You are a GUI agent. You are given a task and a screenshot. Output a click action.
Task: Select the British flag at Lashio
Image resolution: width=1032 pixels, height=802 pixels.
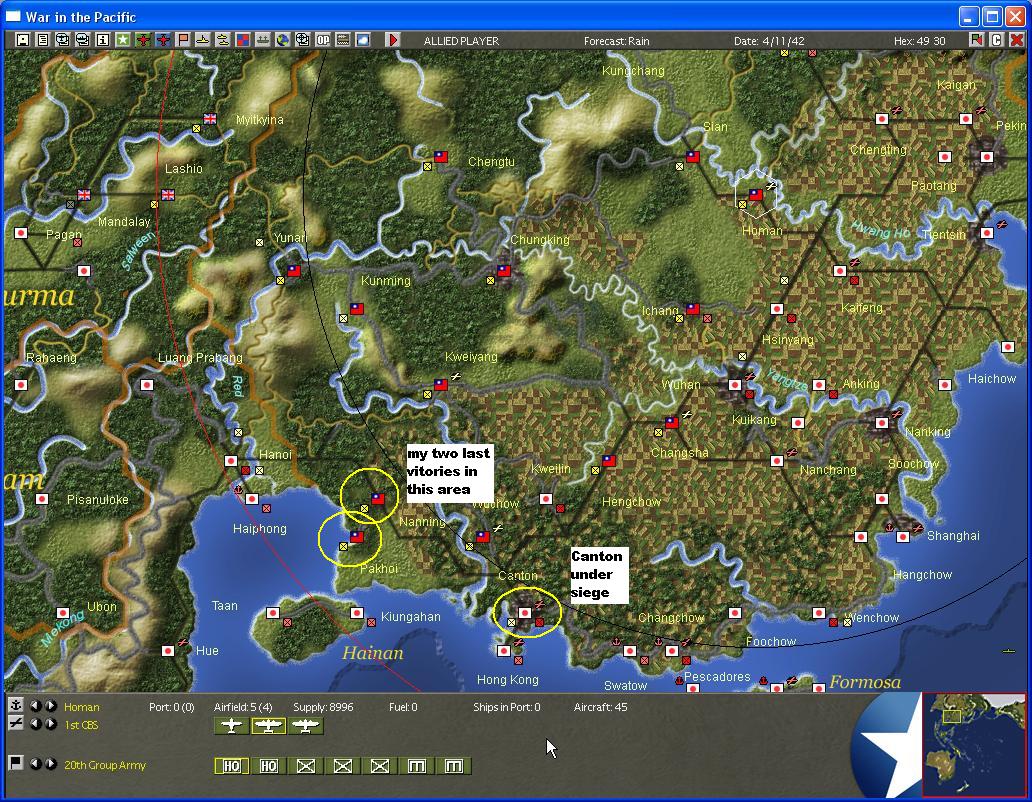pyautogui.click(x=168, y=195)
